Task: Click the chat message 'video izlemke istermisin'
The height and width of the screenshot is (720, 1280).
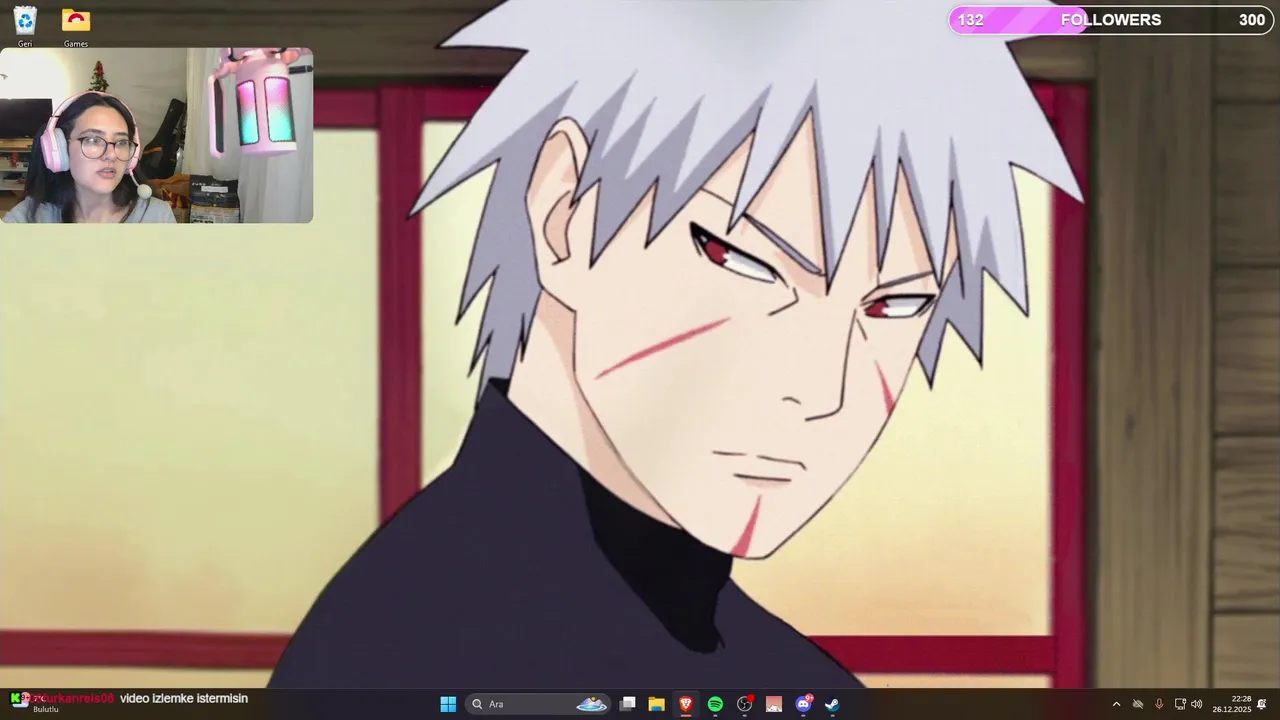Action: [184, 698]
